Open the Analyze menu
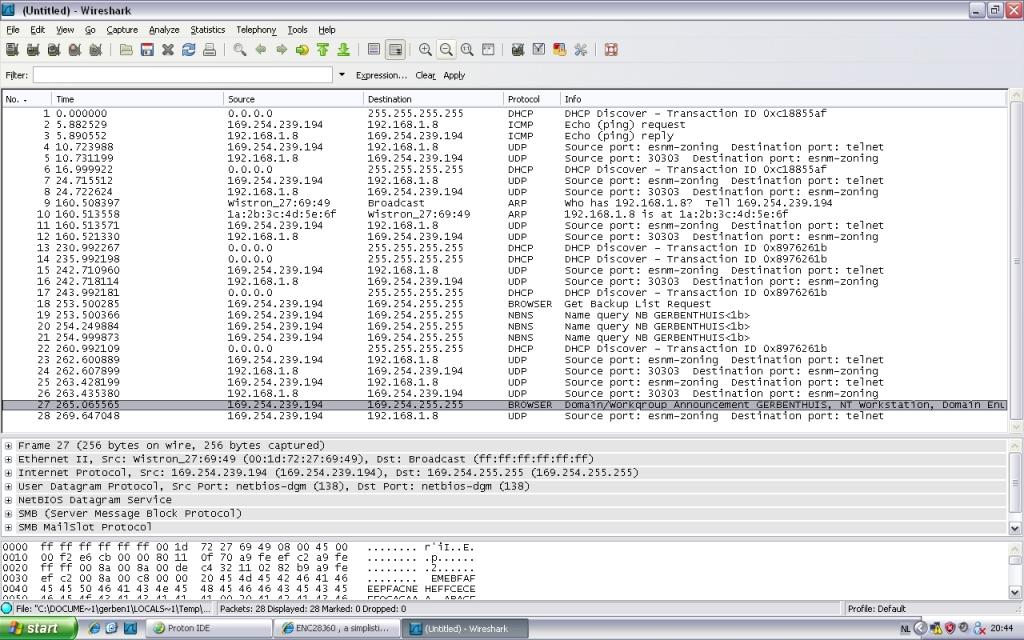1024x640 pixels. click(164, 30)
